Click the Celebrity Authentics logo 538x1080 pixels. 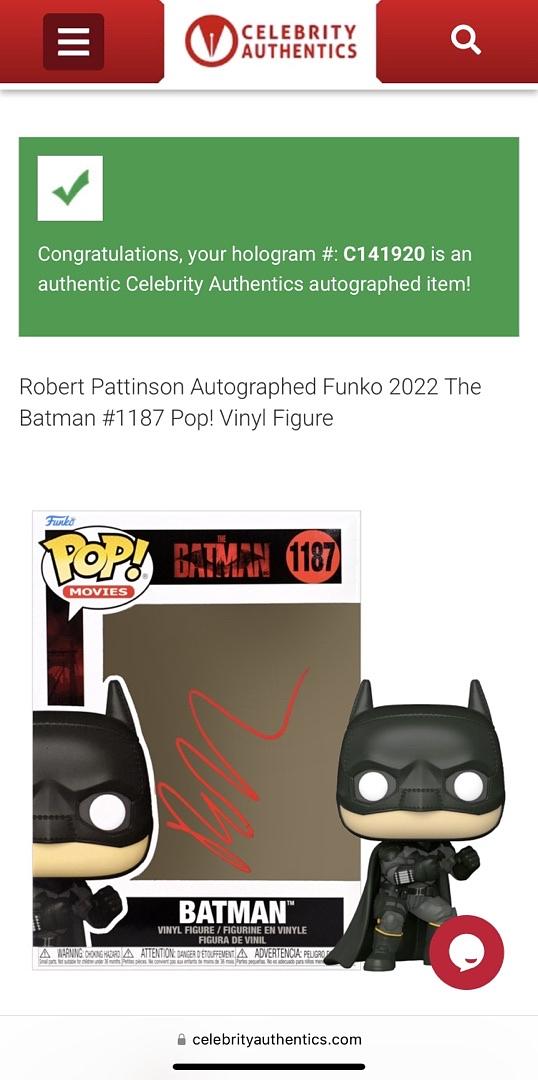click(271, 41)
